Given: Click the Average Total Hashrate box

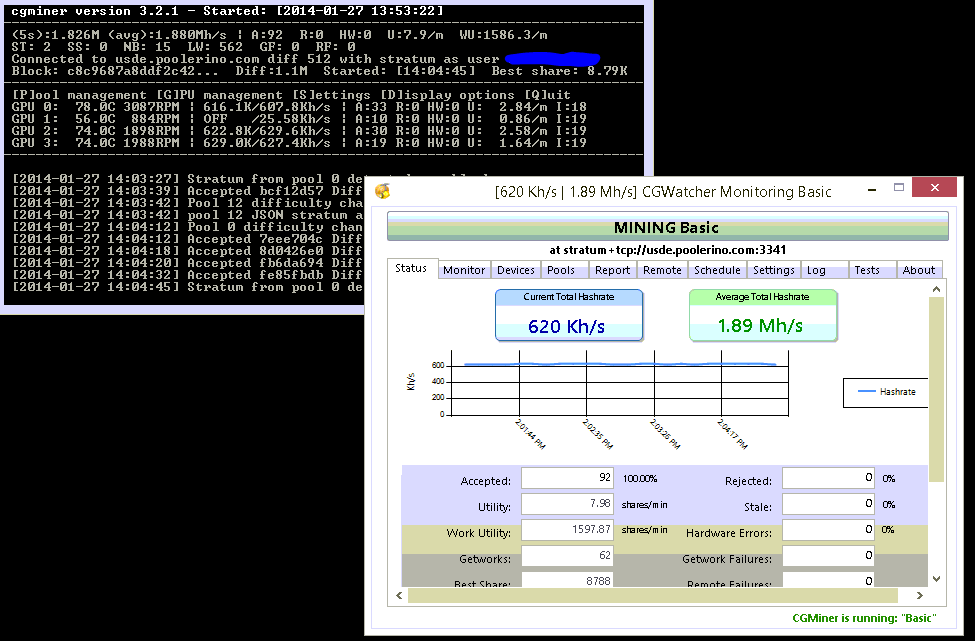Looking at the screenshot, I should pyautogui.click(x=762, y=315).
